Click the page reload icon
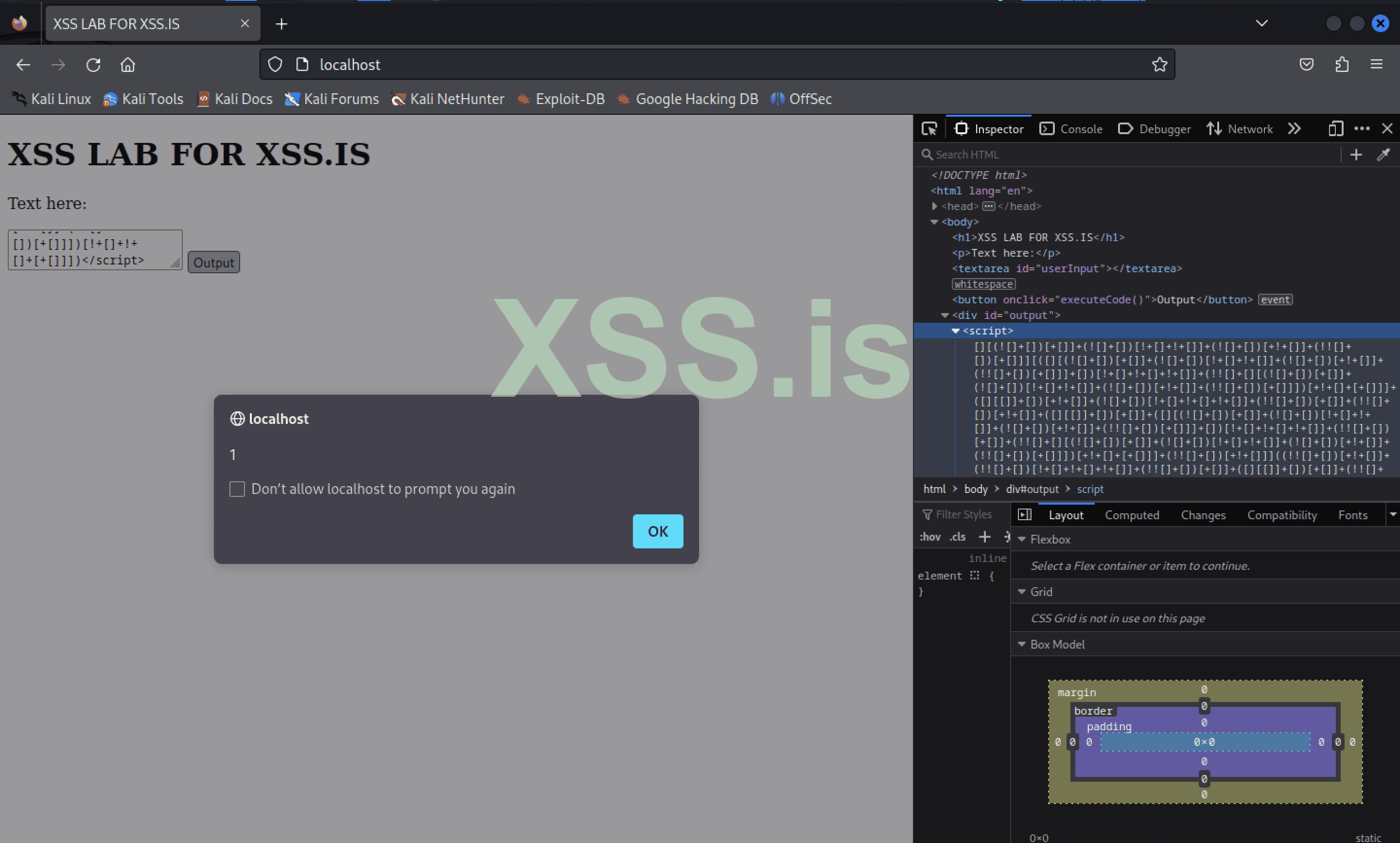 (93, 65)
